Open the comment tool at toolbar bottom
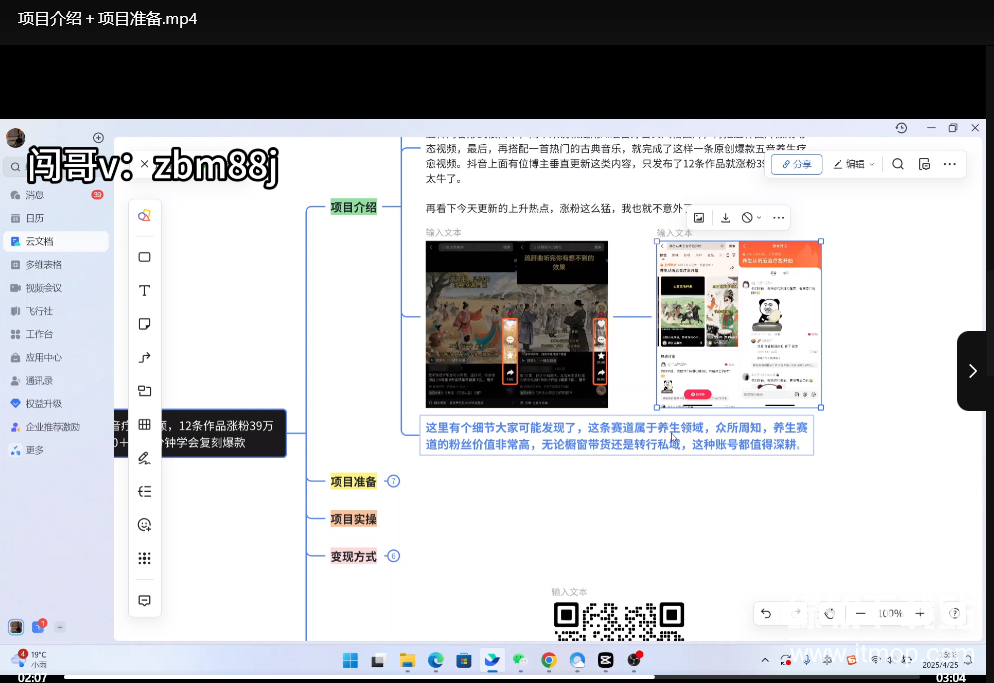 click(145, 600)
